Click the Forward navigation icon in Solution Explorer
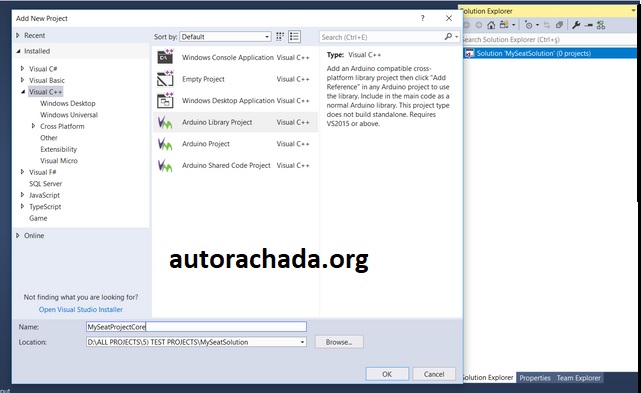This screenshot has height=393, width=641. 479,25
